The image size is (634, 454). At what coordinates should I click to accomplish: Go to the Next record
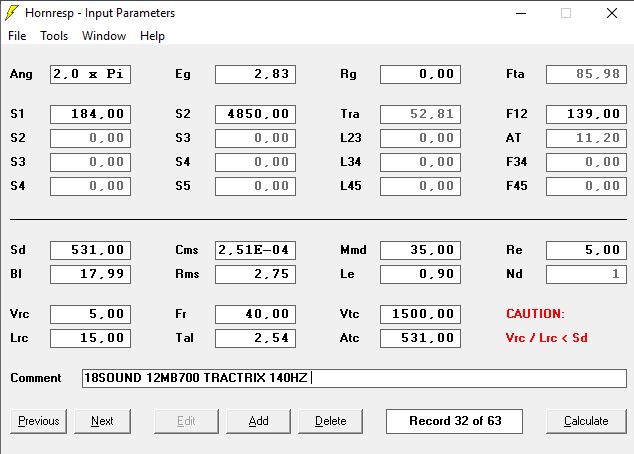coord(102,421)
